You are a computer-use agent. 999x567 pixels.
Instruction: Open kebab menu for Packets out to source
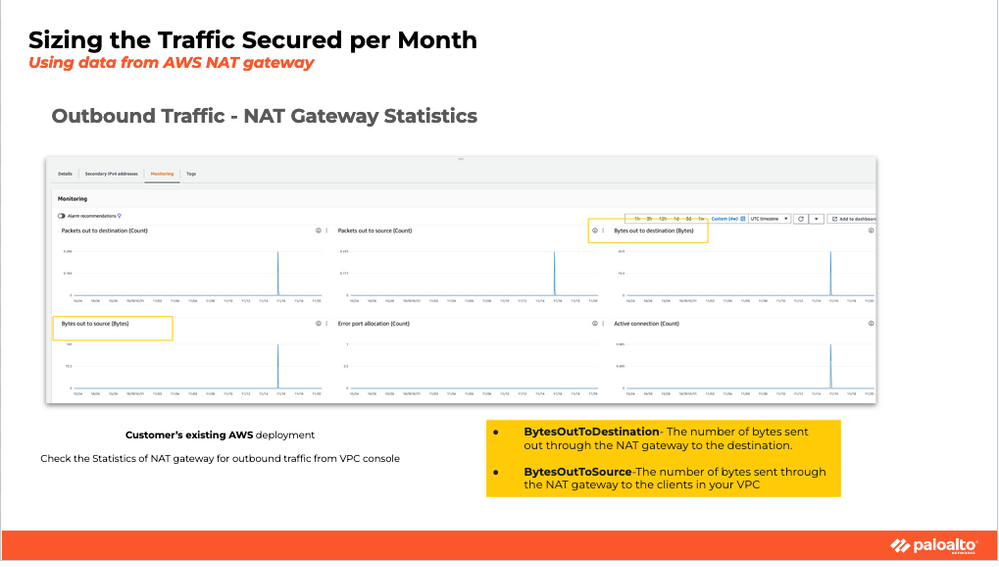(602, 231)
